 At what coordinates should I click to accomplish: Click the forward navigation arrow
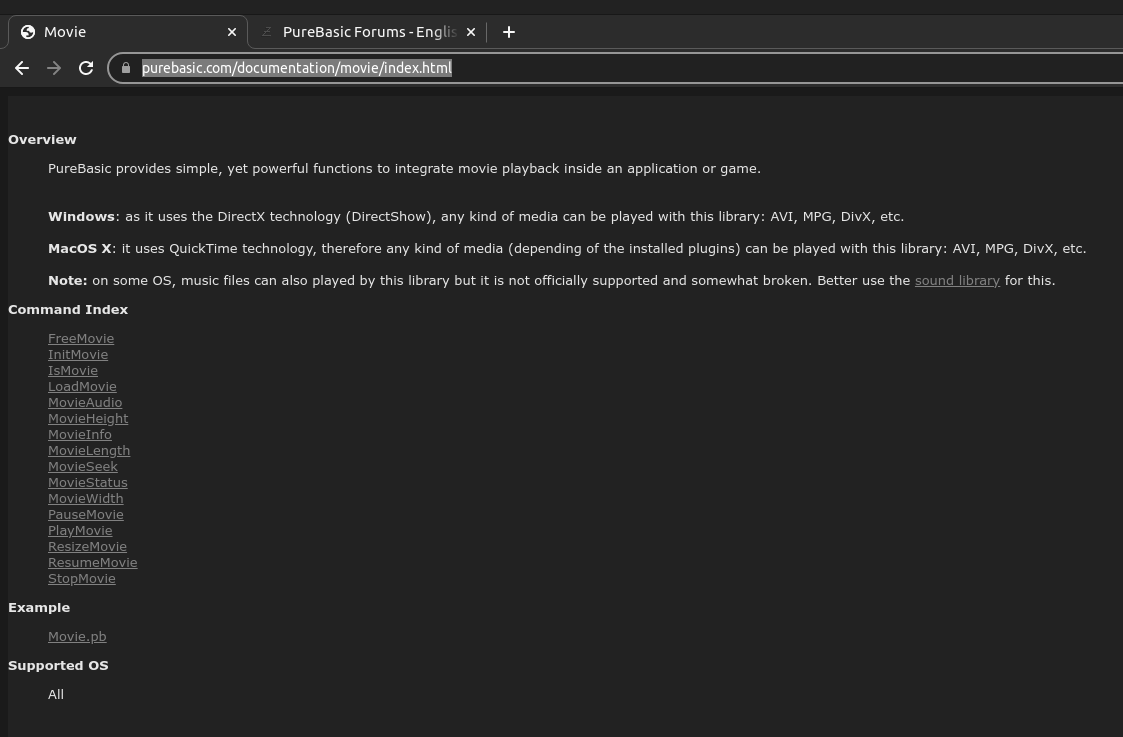coord(54,68)
